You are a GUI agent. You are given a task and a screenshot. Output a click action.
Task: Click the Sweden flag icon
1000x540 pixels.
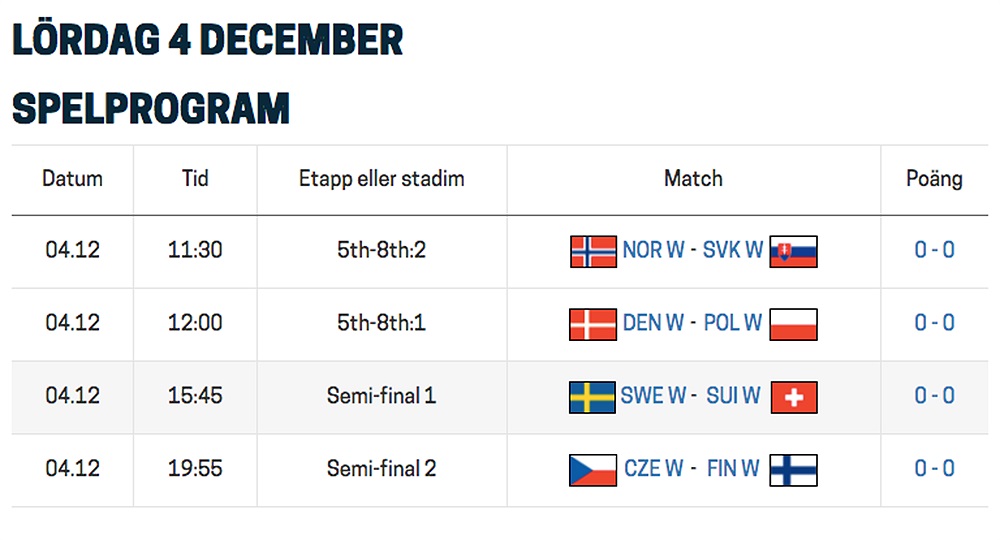pyautogui.click(x=592, y=397)
